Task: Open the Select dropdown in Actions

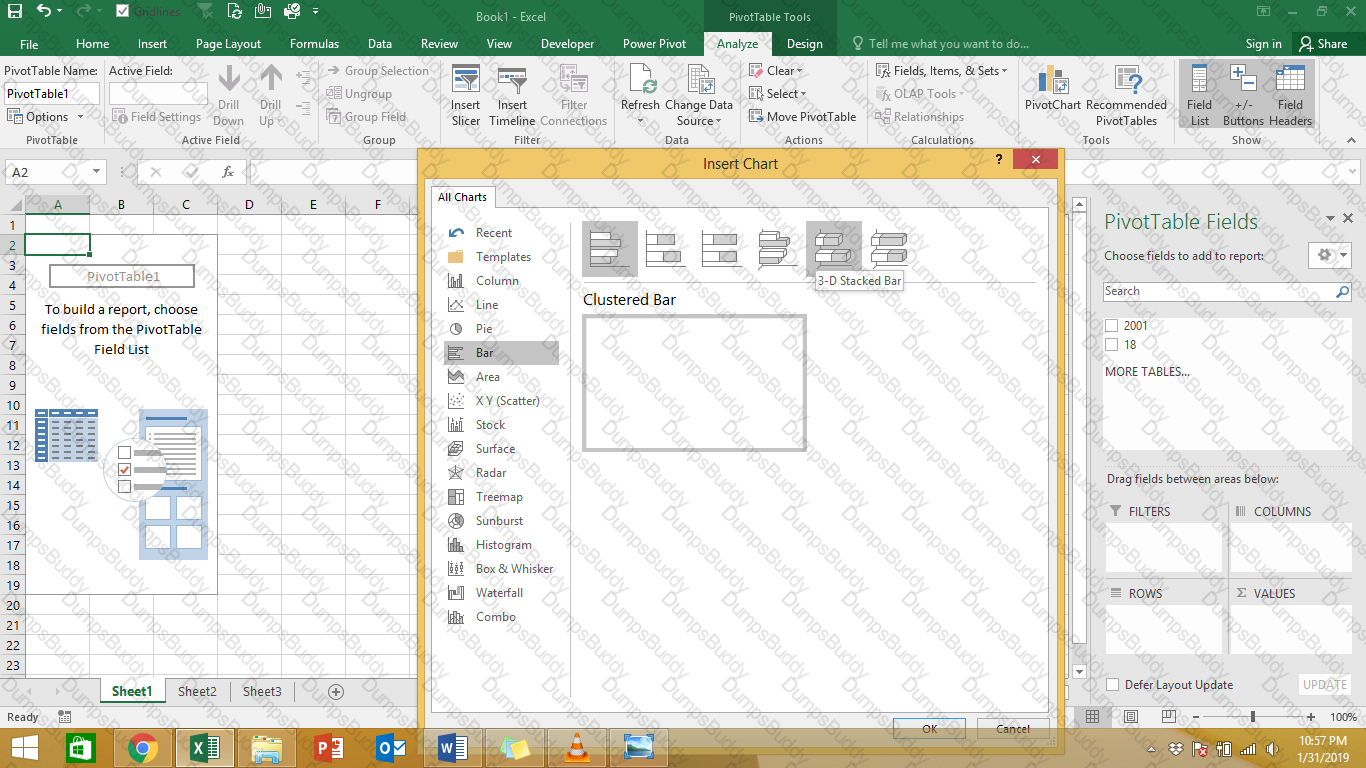Action: pyautogui.click(x=778, y=94)
